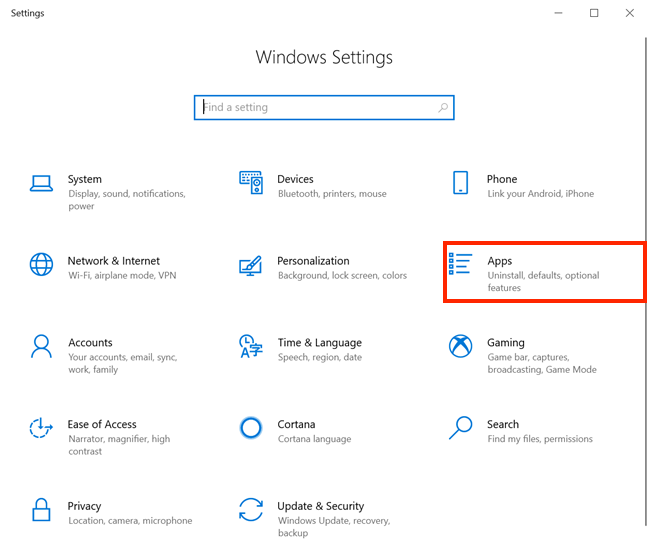Open the Cortana circle icon
This screenshot has height=552, width=648.
251,428
